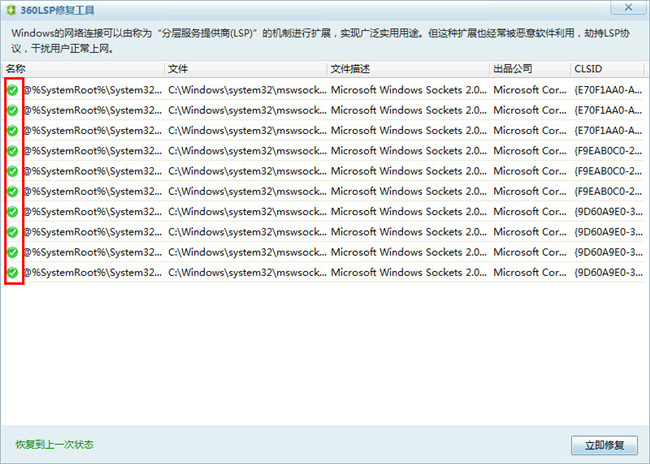Sort by the 文件描述 column header
Screen dimensions: 650x464
[408, 69]
